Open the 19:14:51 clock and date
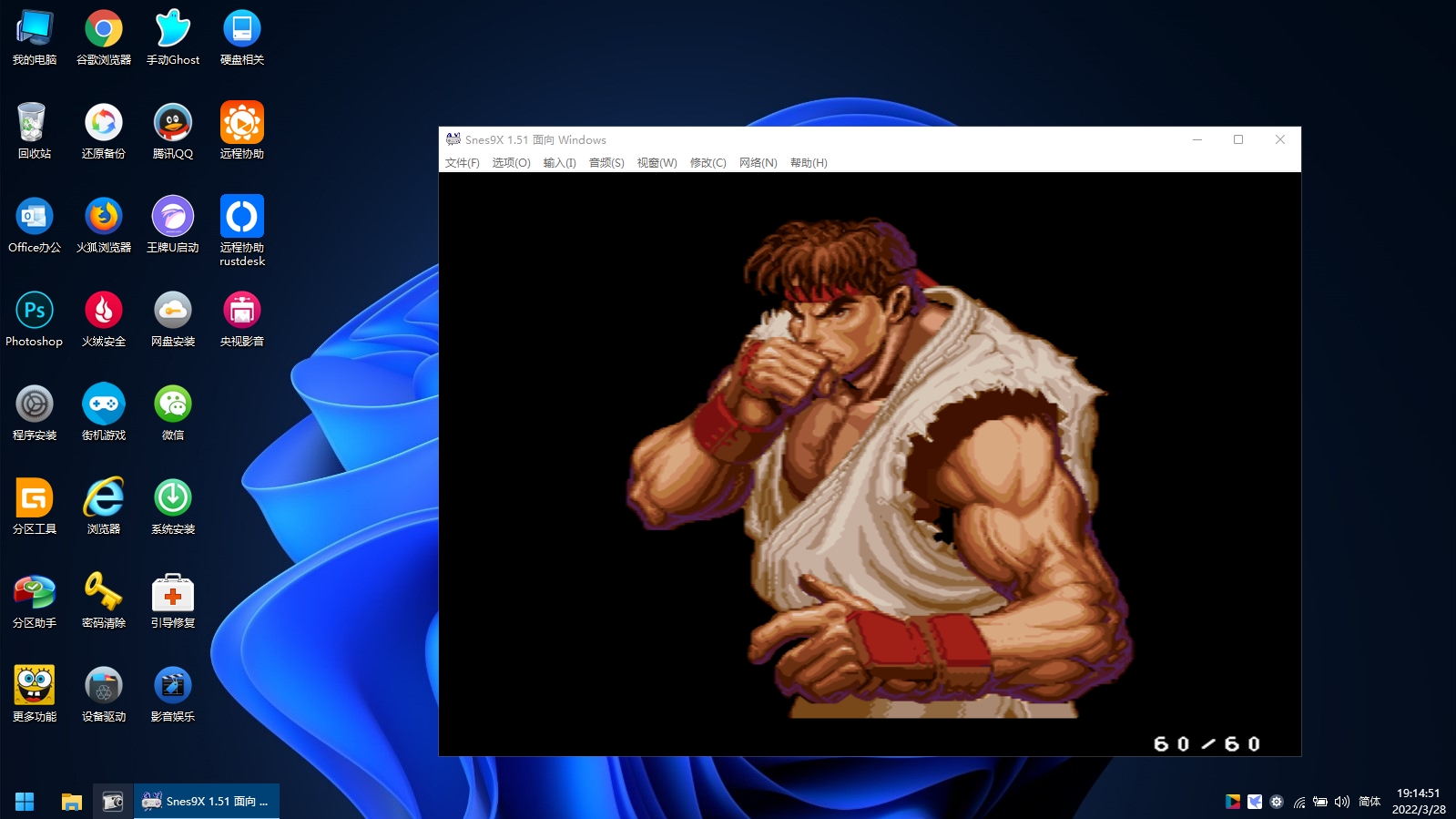 pos(1419,802)
